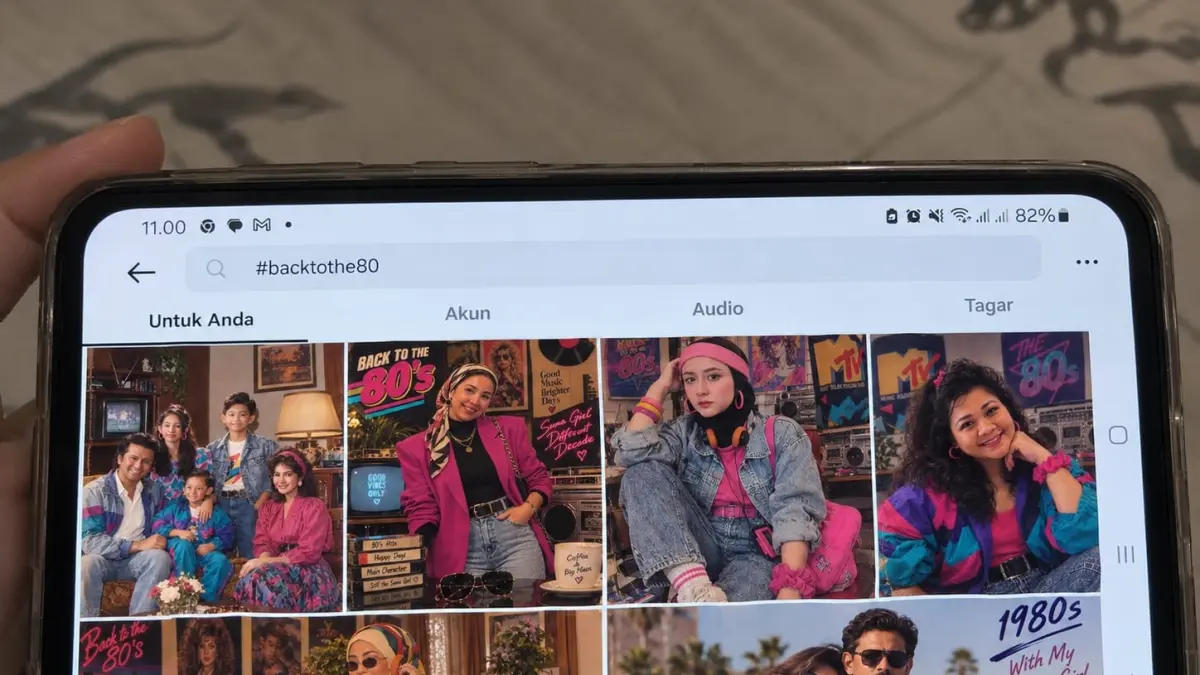Screen dimensions: 1200x675
Task: Tap the battery icon beside 82%
Action: click(1063, 215)
